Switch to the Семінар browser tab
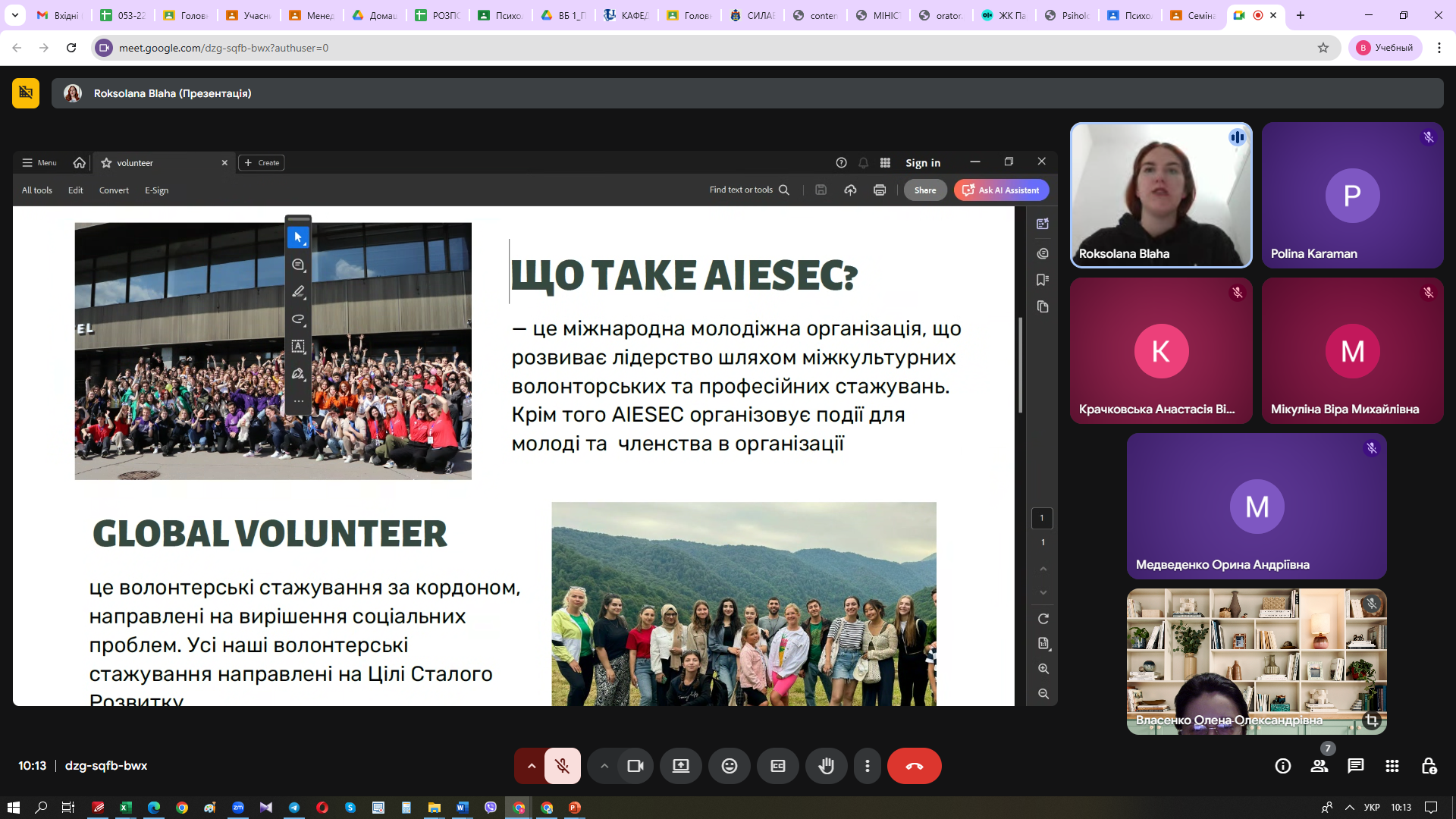 tap(1193, 15)
